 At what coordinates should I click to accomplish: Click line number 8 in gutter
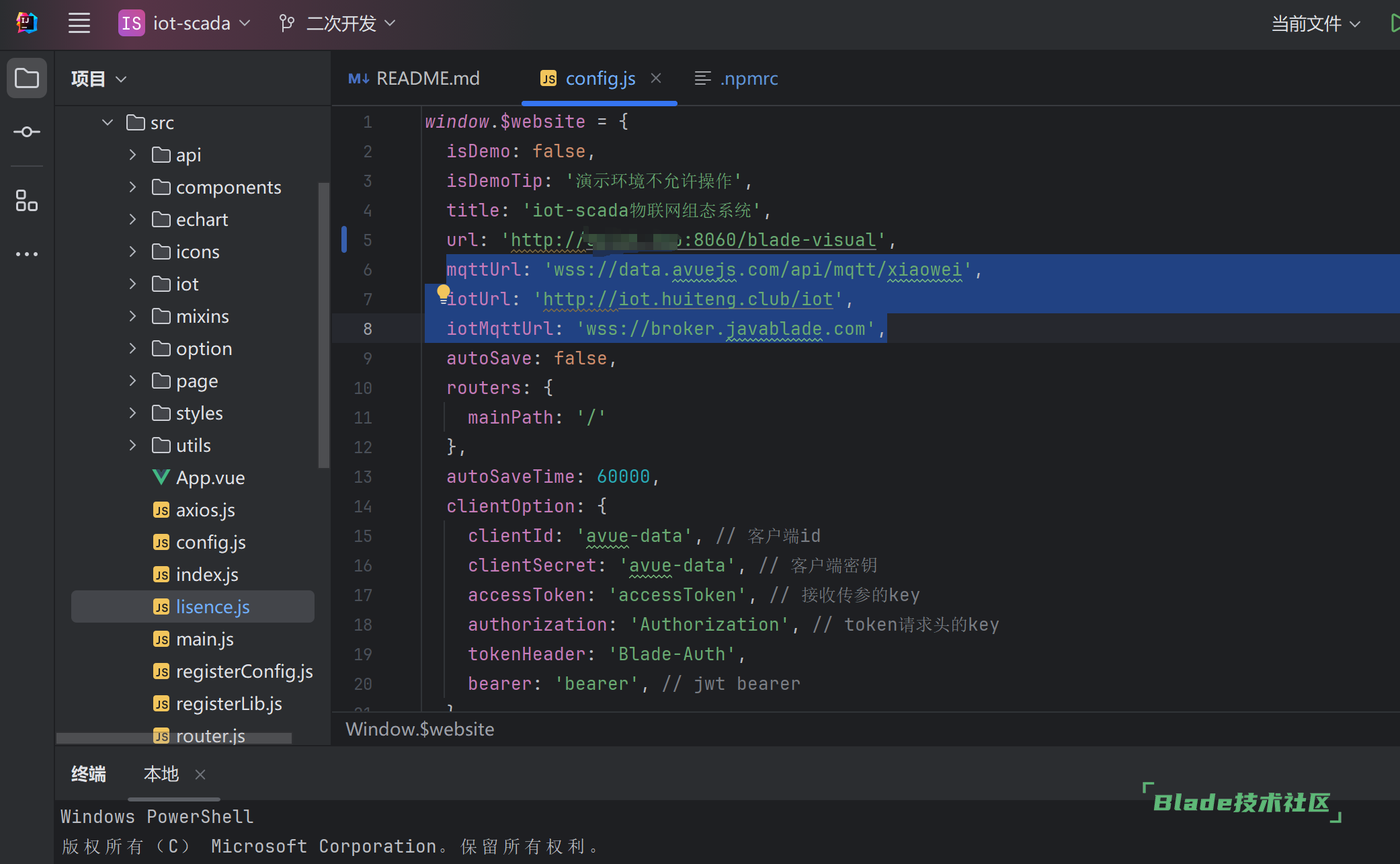(367, 329)
